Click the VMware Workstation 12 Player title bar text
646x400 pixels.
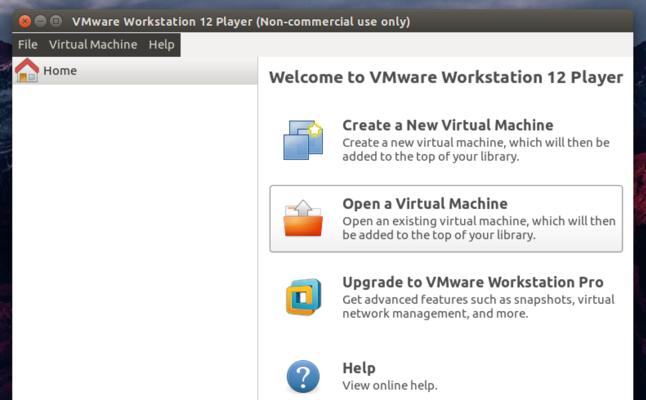tap(241, 21)
